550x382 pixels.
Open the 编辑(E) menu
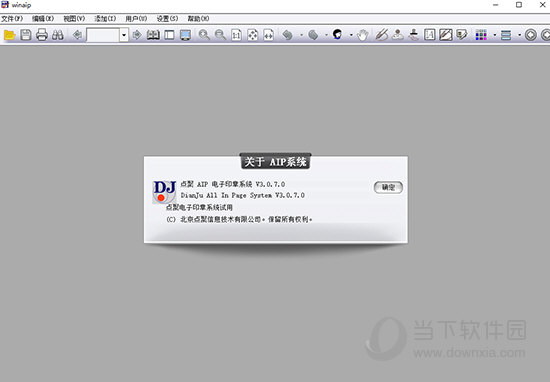coord(43,19)
